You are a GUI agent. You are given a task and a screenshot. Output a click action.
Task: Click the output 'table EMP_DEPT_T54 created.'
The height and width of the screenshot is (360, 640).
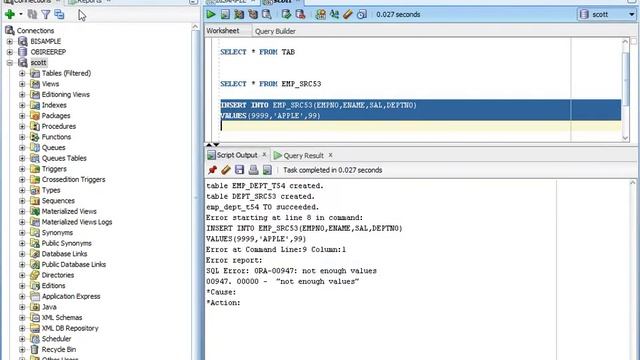coord(264,186)
